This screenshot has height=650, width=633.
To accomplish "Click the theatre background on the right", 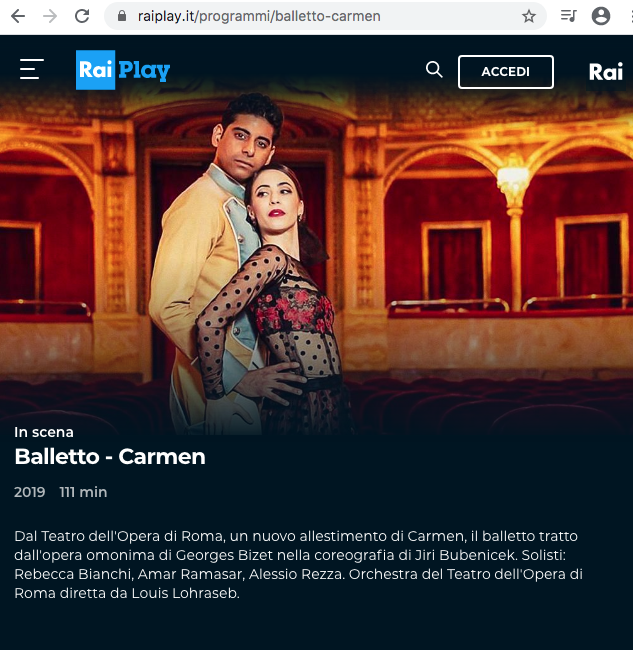I will point(497,249).
